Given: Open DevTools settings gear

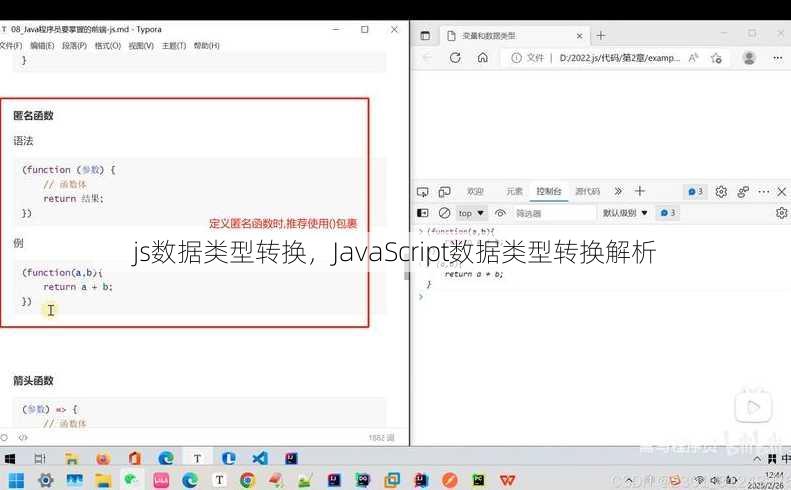Looking at the screenshot, I should (x=721, y=192).
